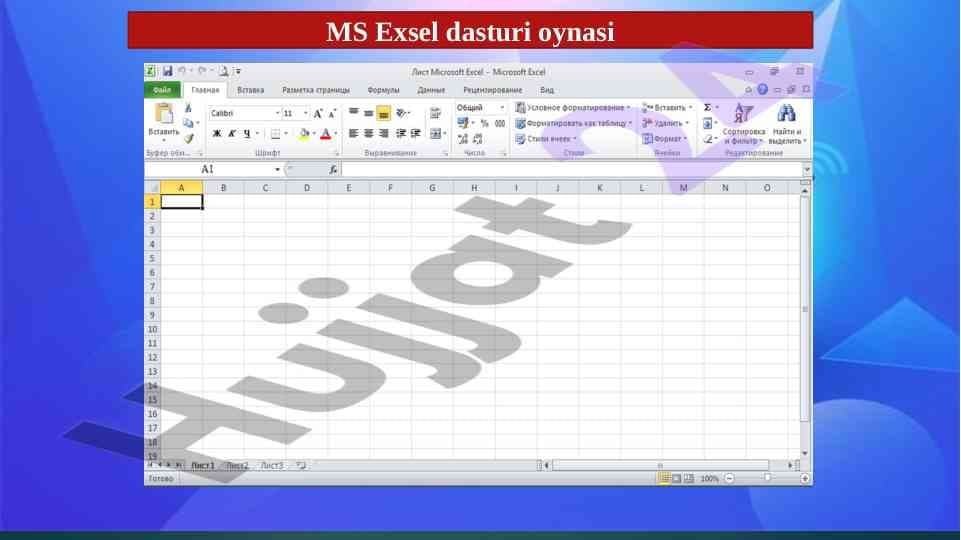Screen dimensions: 961x540
Task: Switch to the Рецензирование tab
Action: click(x=493, y=89)
